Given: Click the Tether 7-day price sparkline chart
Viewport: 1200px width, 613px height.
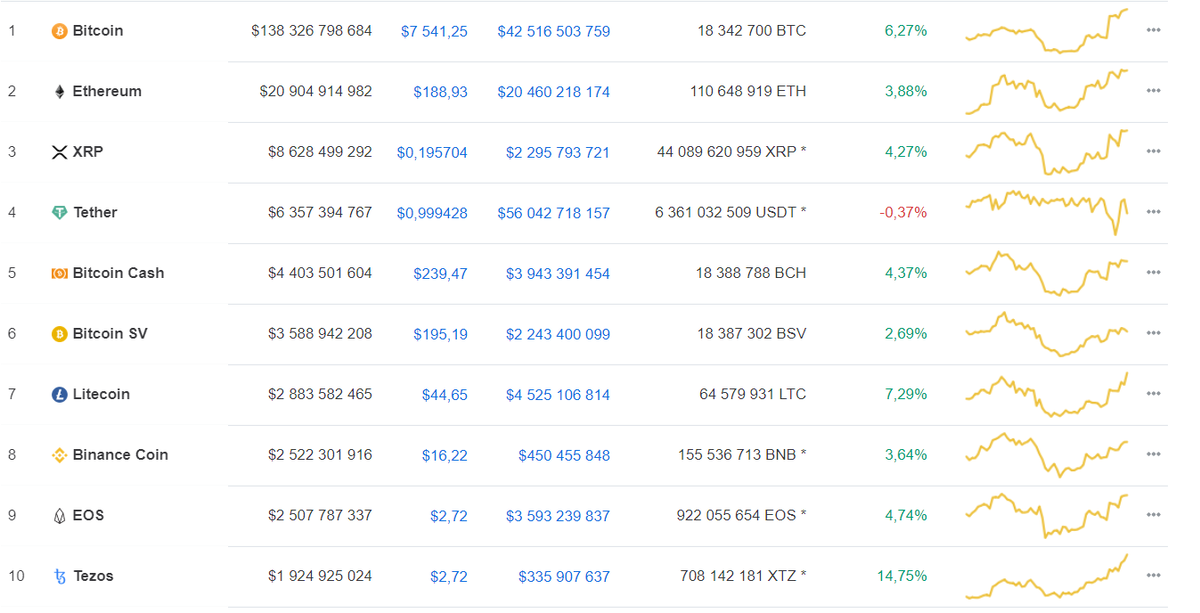Looking at the screenshot, I should (1047, 212).
